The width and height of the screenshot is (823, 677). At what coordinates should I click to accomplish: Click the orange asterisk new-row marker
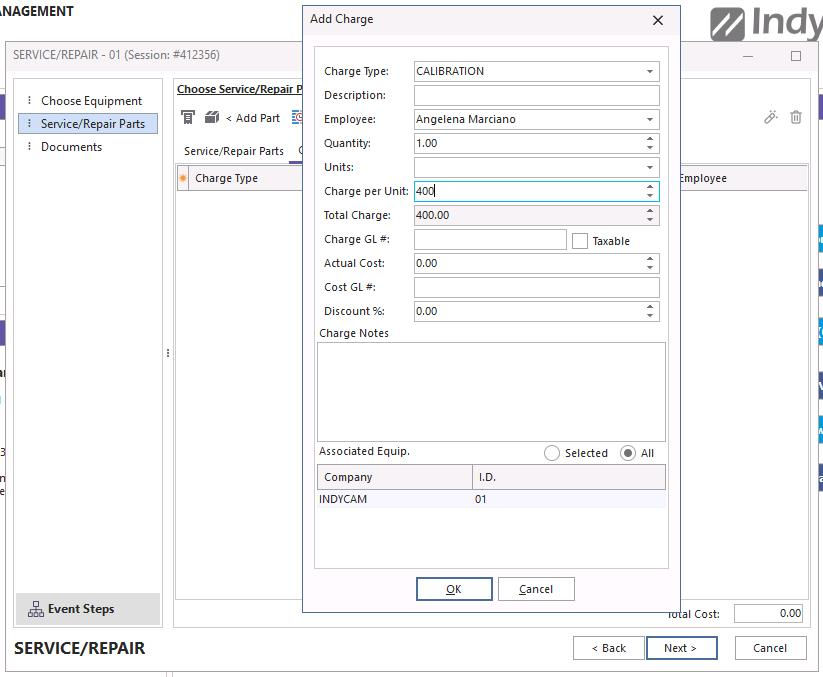click(183, 178)
